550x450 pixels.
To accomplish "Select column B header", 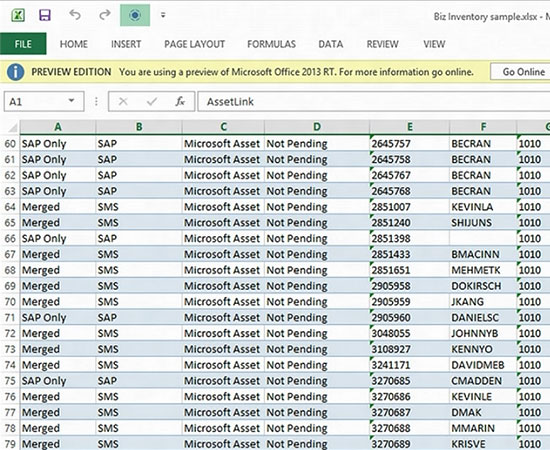I will pyautogui.click(x=139, y=127).
